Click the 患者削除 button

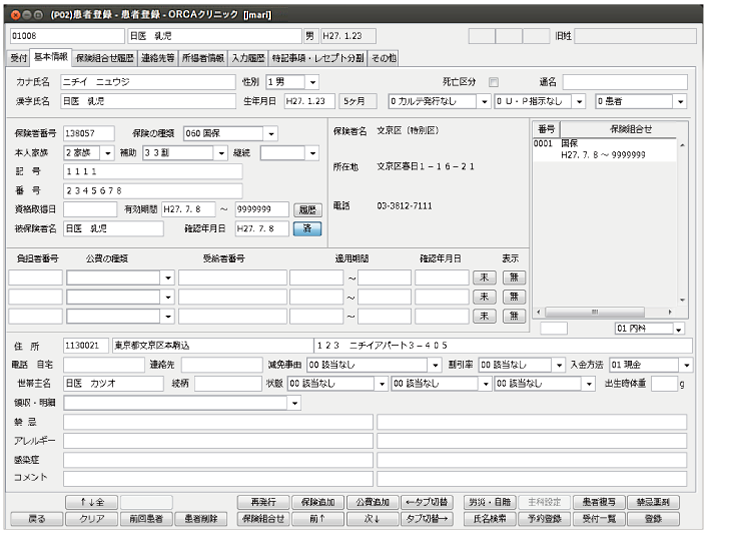[201, 519]
